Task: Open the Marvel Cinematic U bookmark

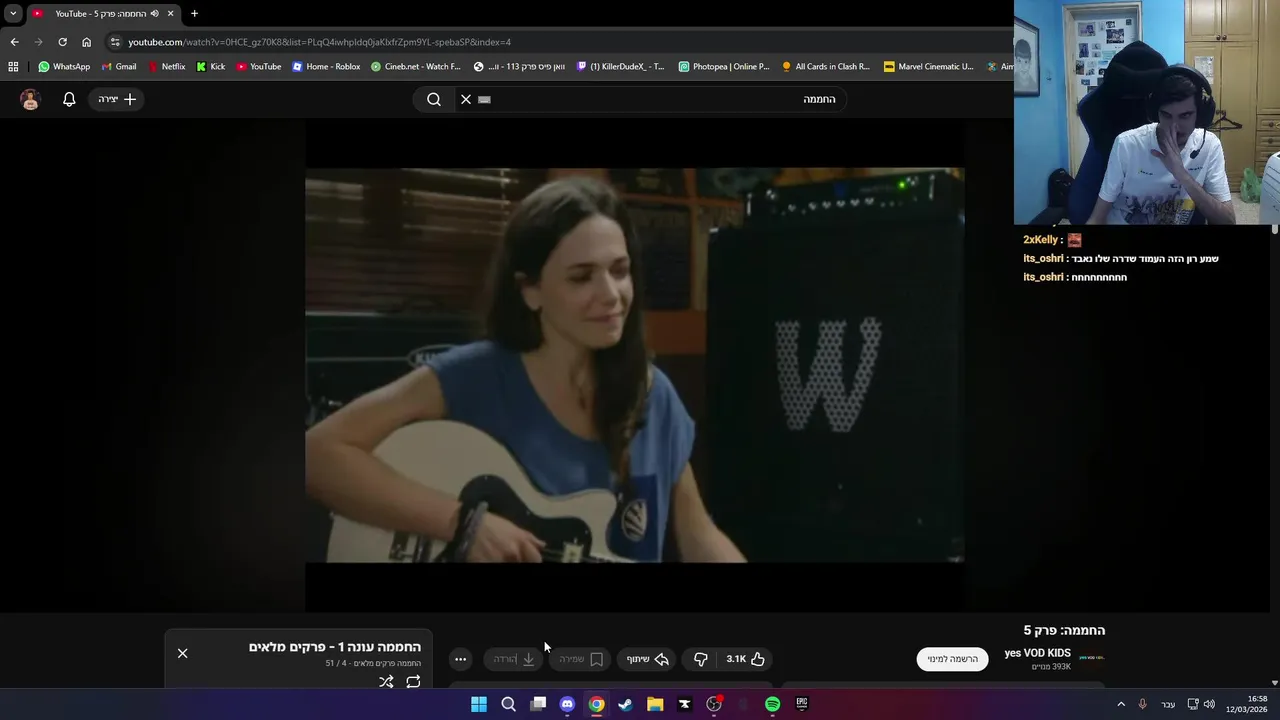Action: pyautogui.click(x=929, y=67)
